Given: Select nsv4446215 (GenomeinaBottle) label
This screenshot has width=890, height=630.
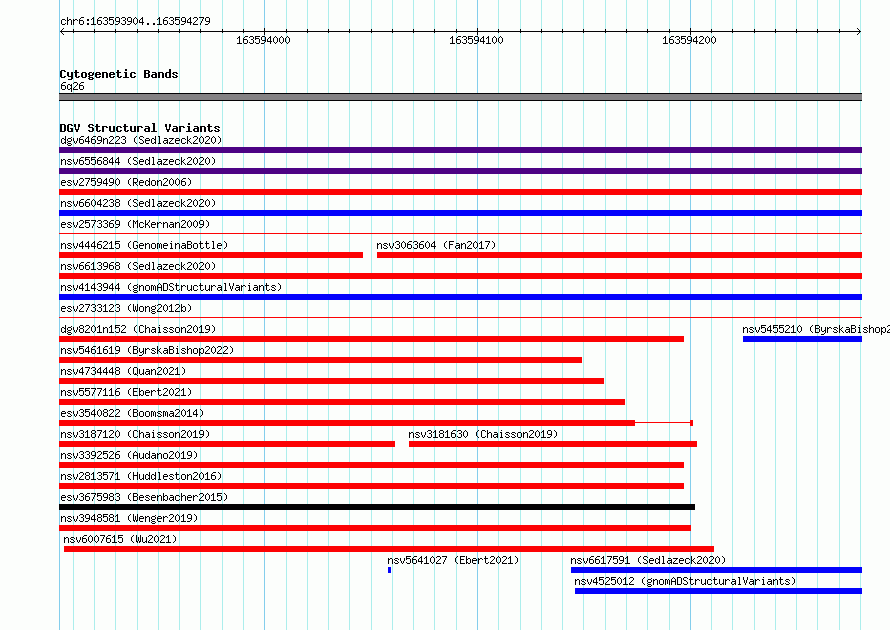Looking at the screenshot, I should coord(144,245).
